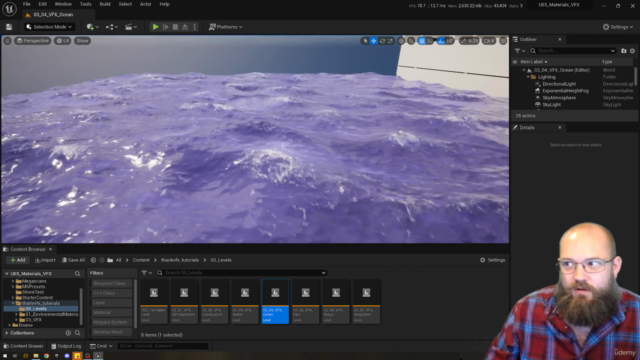Select the 03_04_VFX_Ocean level thumbnail
Image resolution: width=640 pixels, height=360 pixels.
(x=275, y=302)
